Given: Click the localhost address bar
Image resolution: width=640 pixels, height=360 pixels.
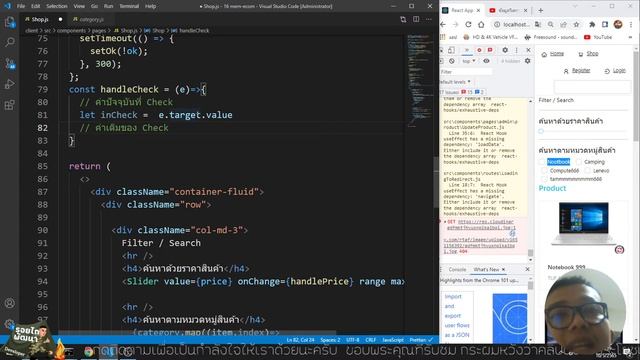Looking at the screenshot, I should 516,24.
